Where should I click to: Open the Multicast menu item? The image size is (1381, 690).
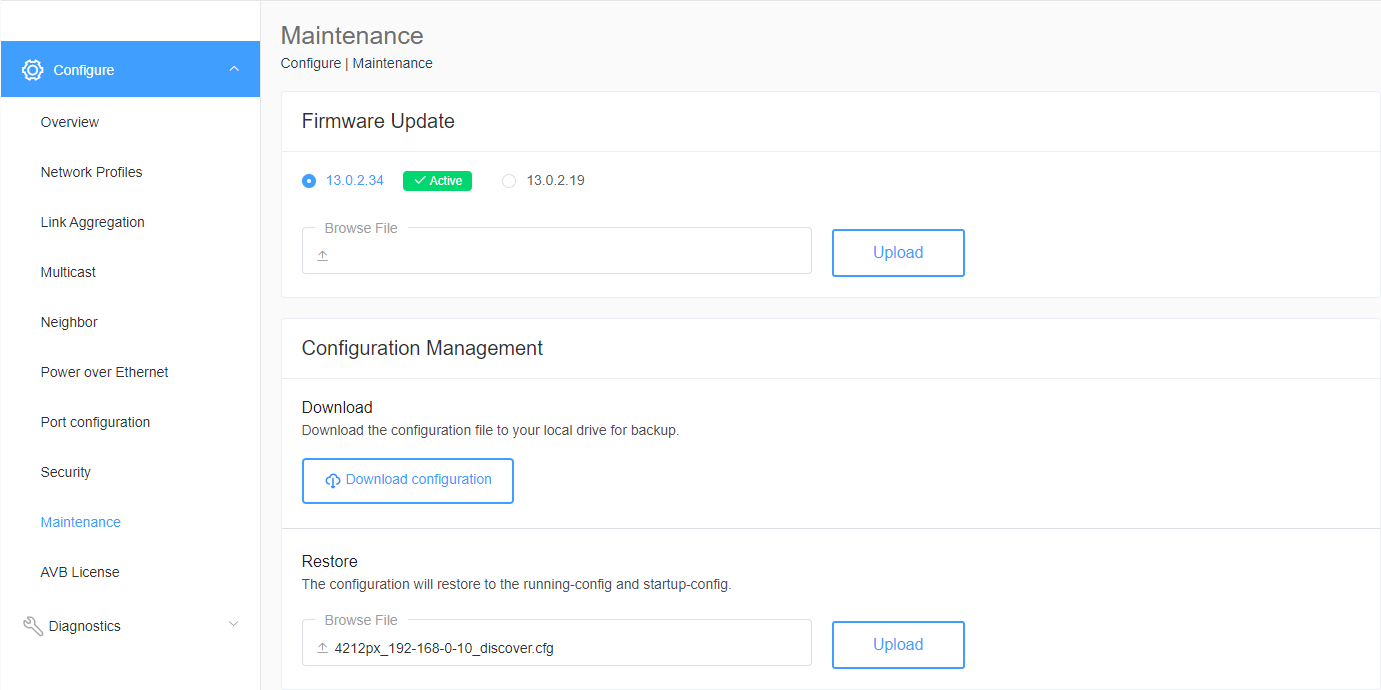click(68, 272)
